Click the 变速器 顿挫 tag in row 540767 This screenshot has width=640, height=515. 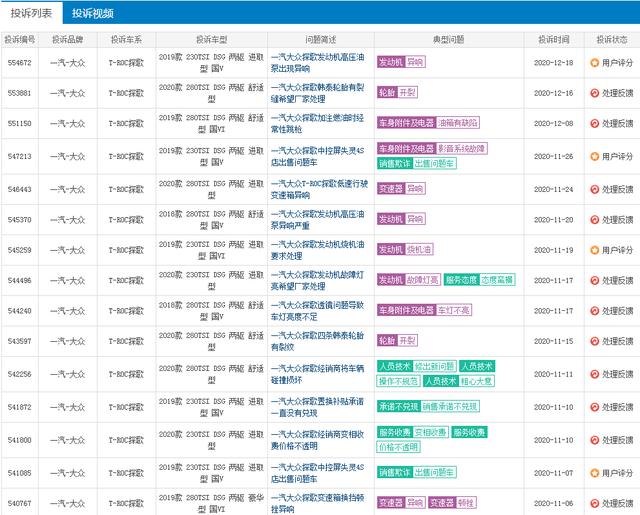click(x=452, y=503)
